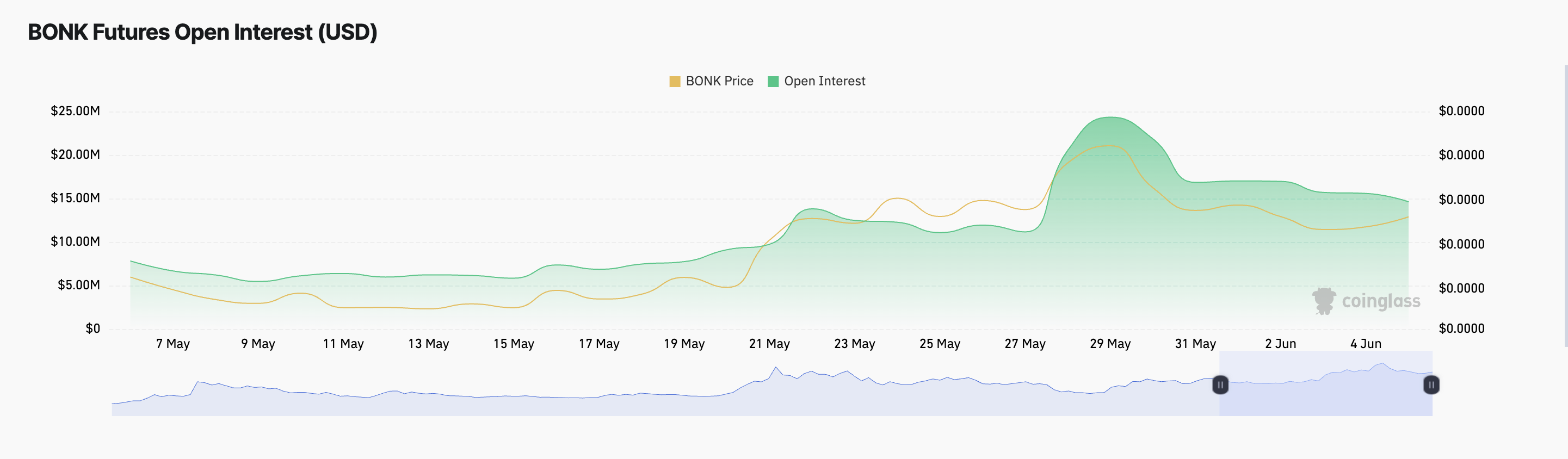Click the $15.00M y-axis label

76,198
